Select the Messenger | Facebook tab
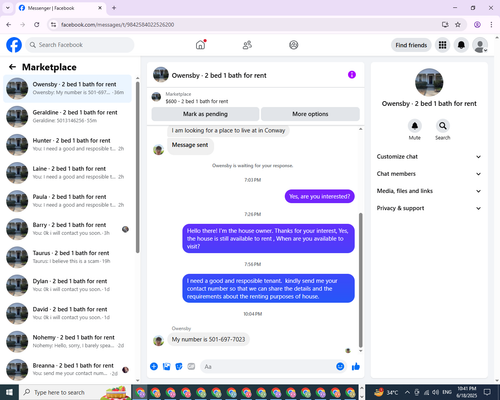This screenshot has height=400, width=500. (61, 8)
